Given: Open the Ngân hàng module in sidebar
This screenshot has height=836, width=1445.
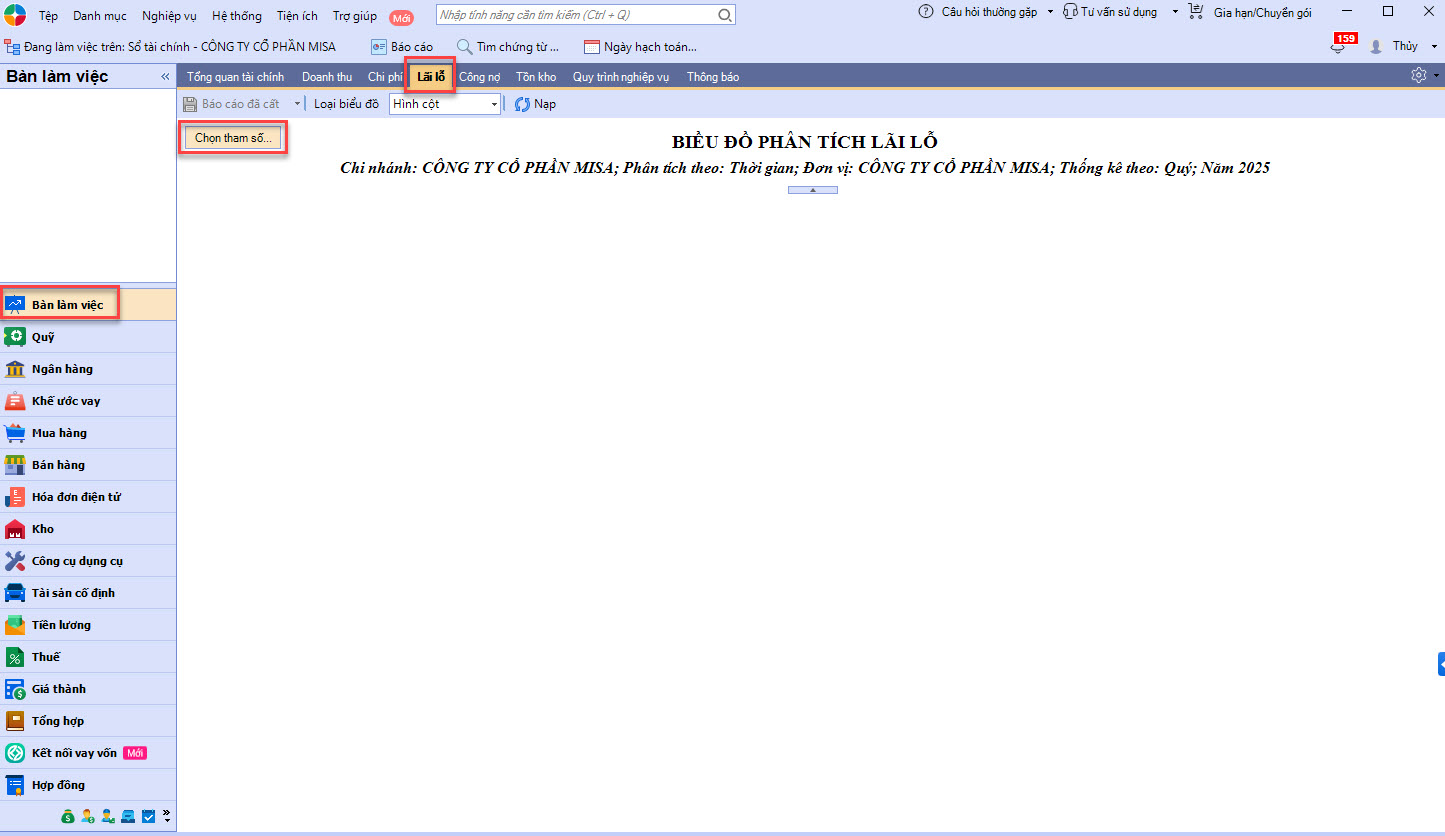Looking at the screenshot, I should pyautogui.click(x=61, y=369).
